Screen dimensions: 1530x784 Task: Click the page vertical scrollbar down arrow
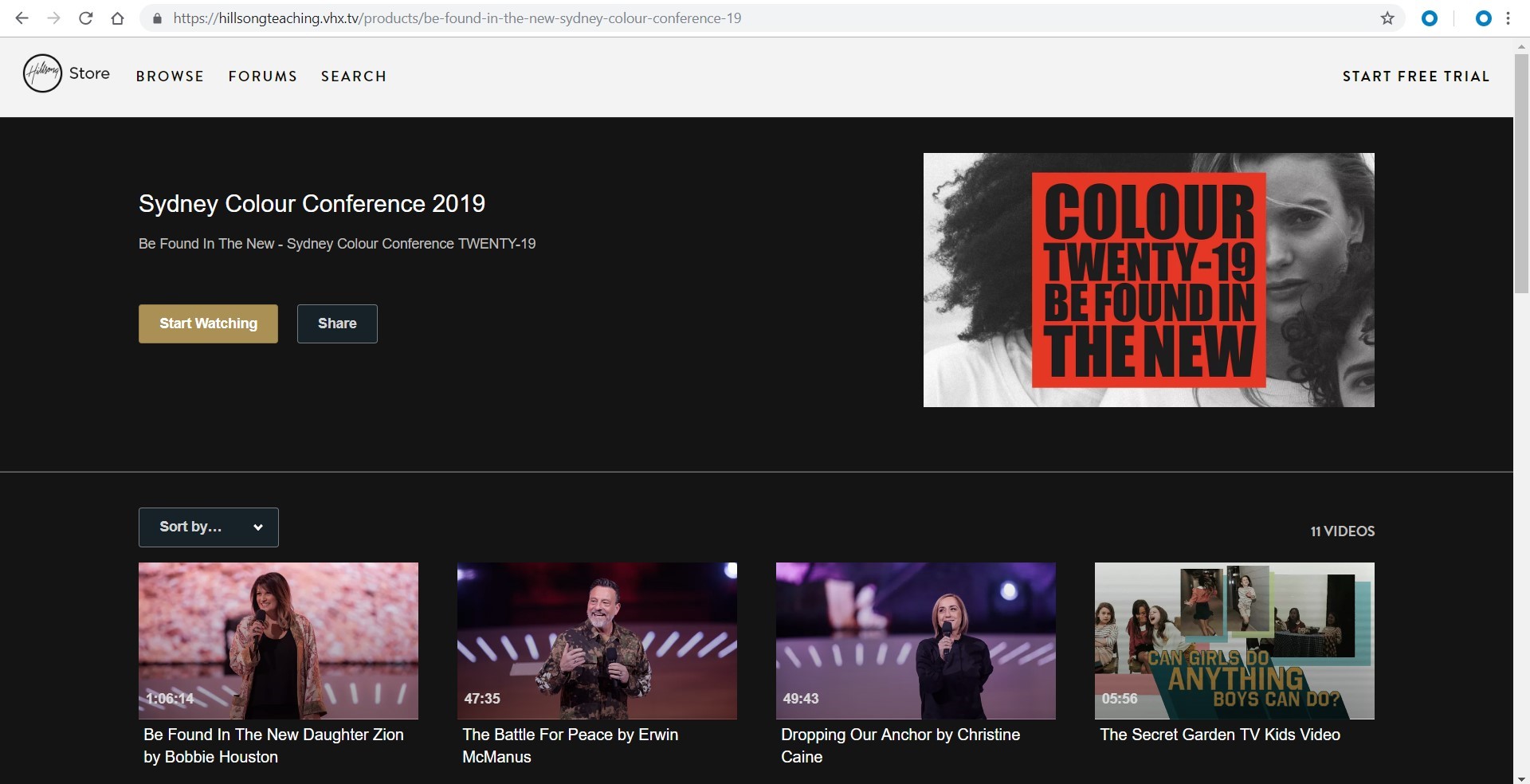coord(1521,778)
